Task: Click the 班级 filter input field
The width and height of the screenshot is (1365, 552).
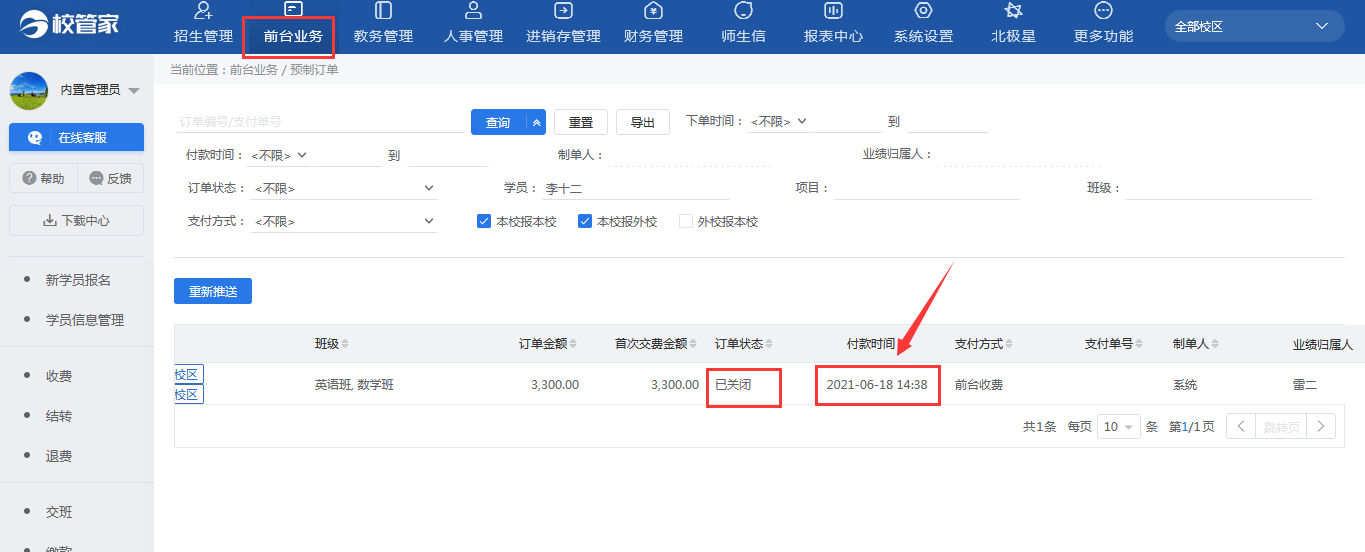Action: point(1219,188)
